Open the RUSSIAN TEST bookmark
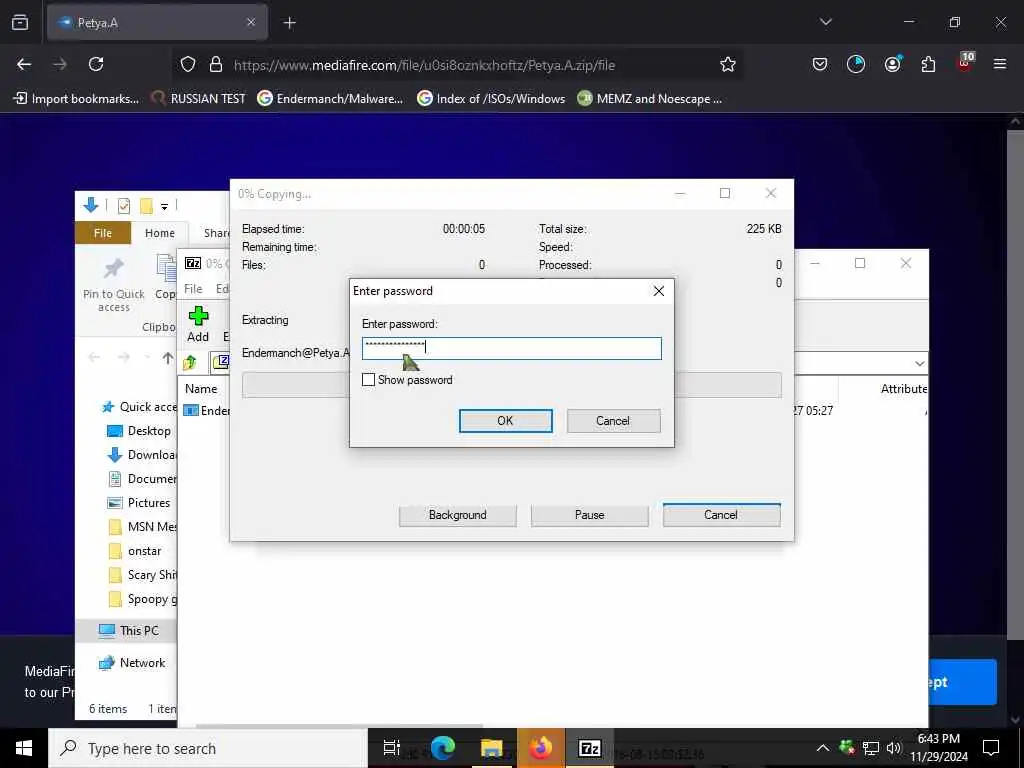 (199, 99)
